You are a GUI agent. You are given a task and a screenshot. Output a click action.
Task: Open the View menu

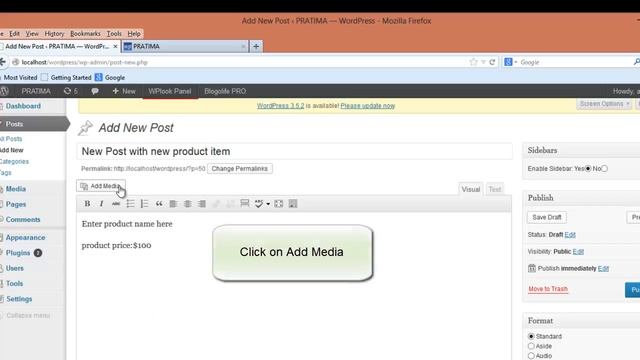point(32,33)
